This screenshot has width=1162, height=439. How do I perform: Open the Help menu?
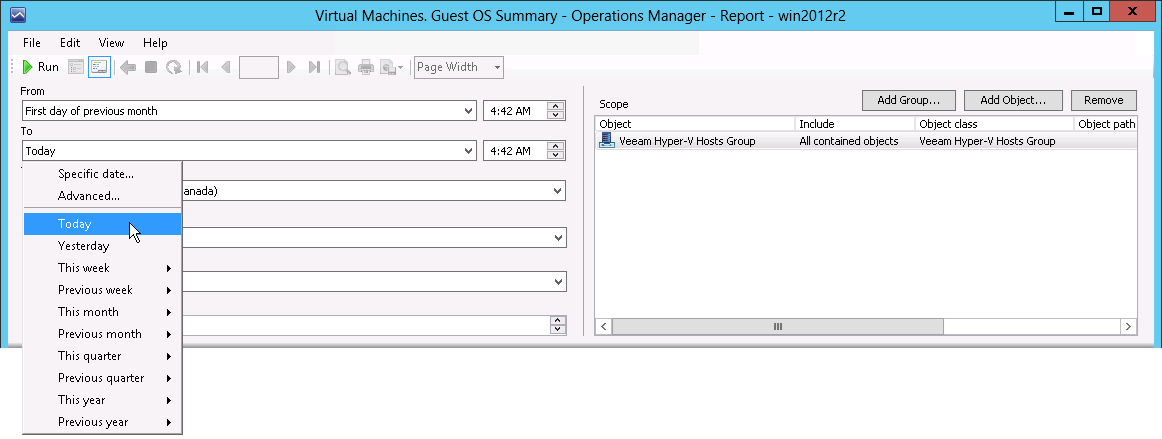point(155,43)
